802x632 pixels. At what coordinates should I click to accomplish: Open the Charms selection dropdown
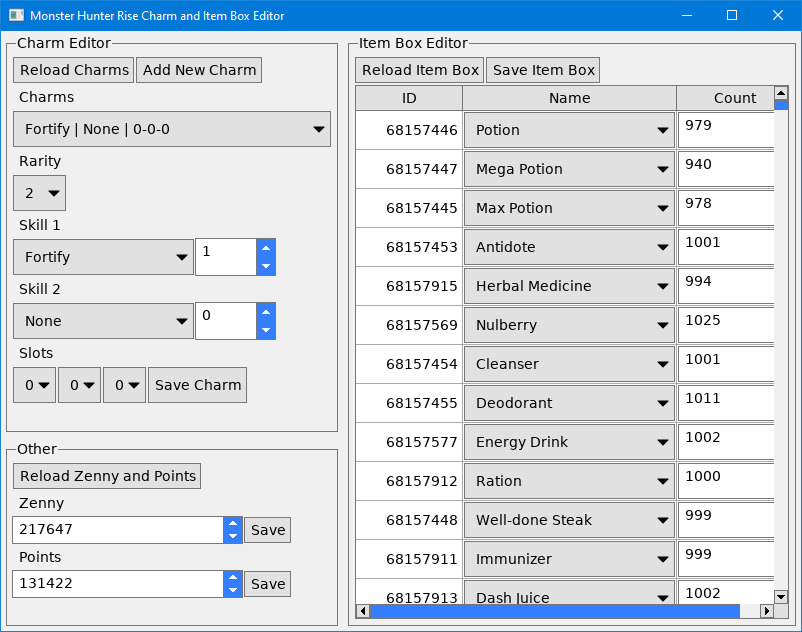172,129
